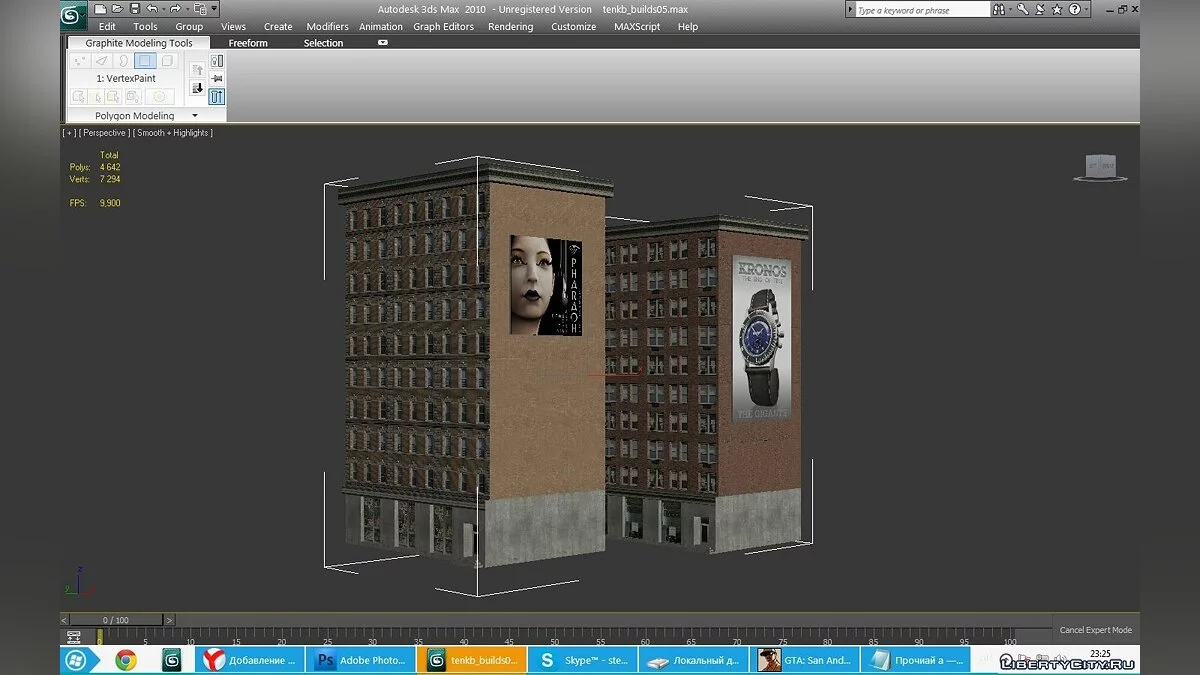This screenshot has height=675, width=1200.
Task: Click Cancel Expert Mode button
Action: 1096,630
